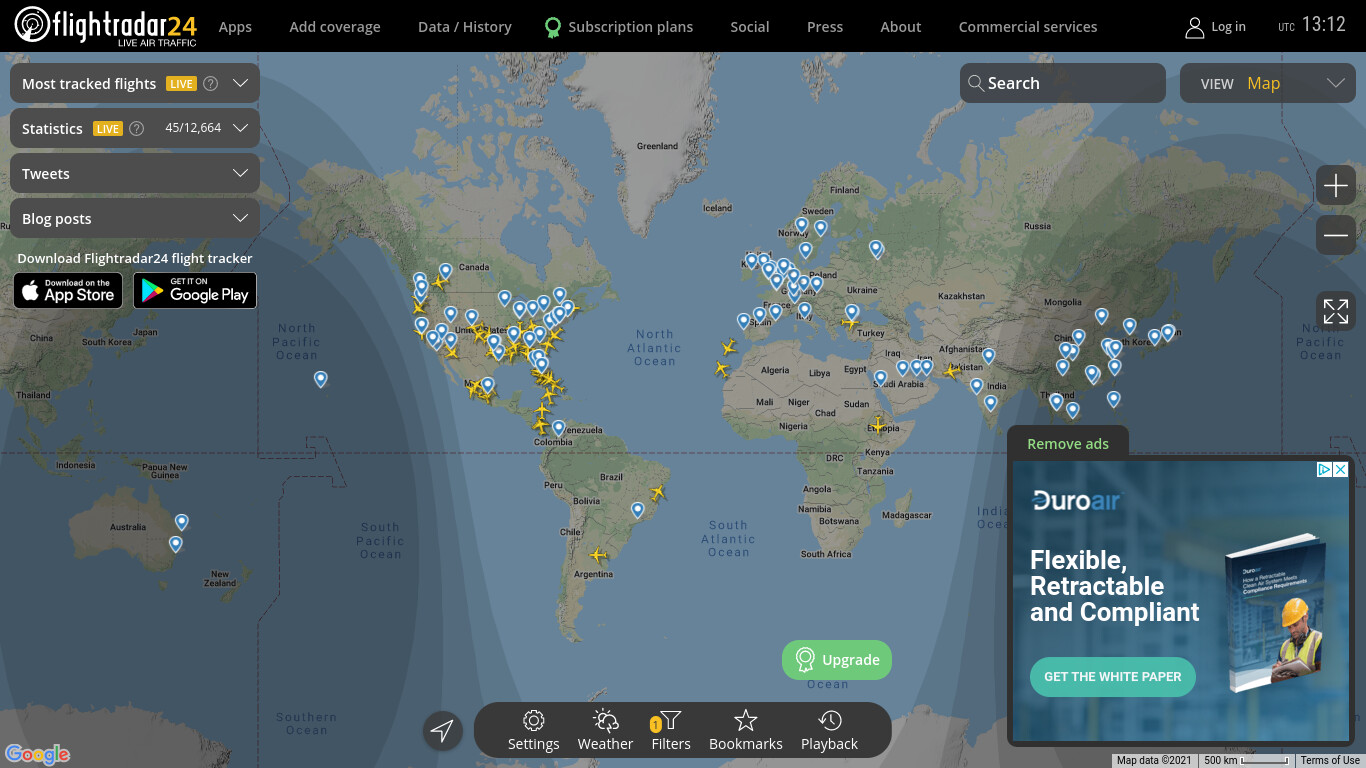Image resolution: width=1366 pixels, height=768 pixels.
Task: Open the Playback clock icon
Action: tap(829, 721)
